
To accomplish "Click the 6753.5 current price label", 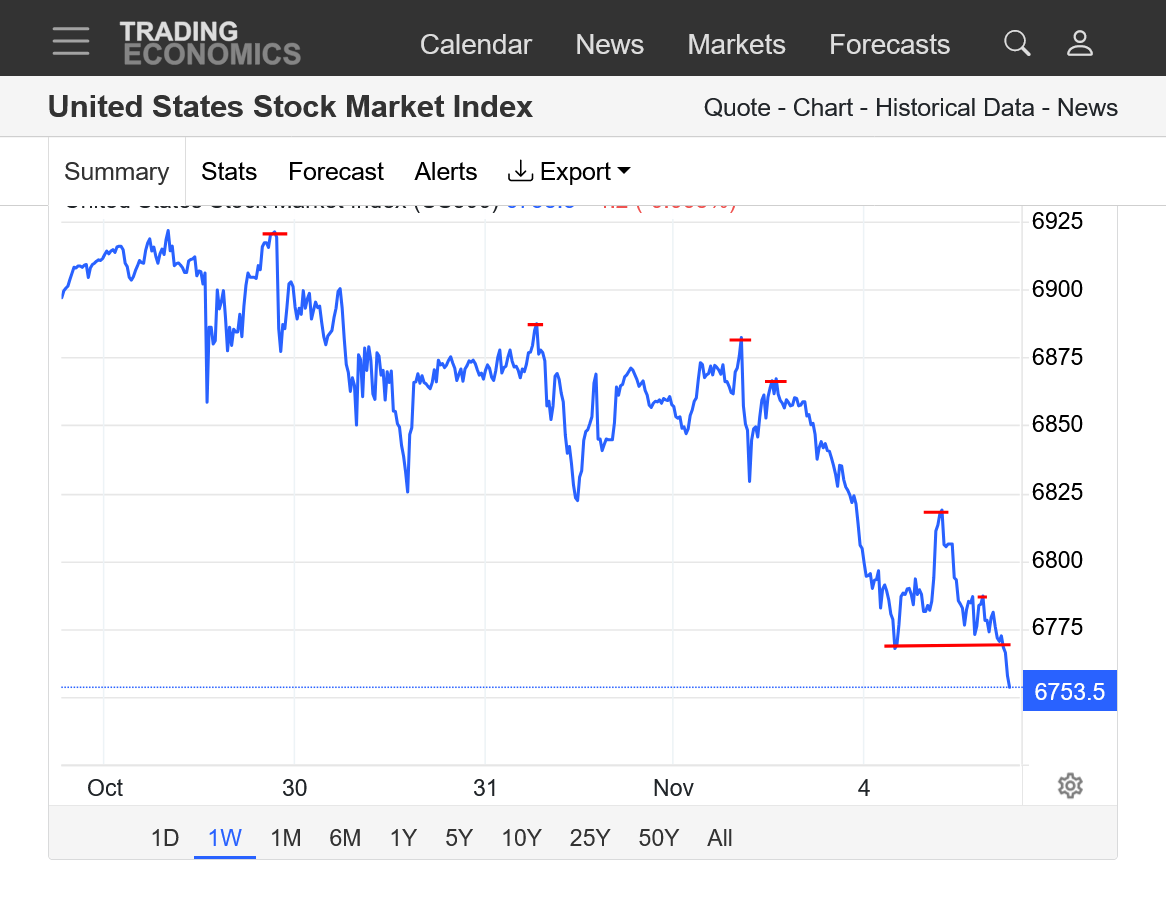I will tap(1069, 691).
